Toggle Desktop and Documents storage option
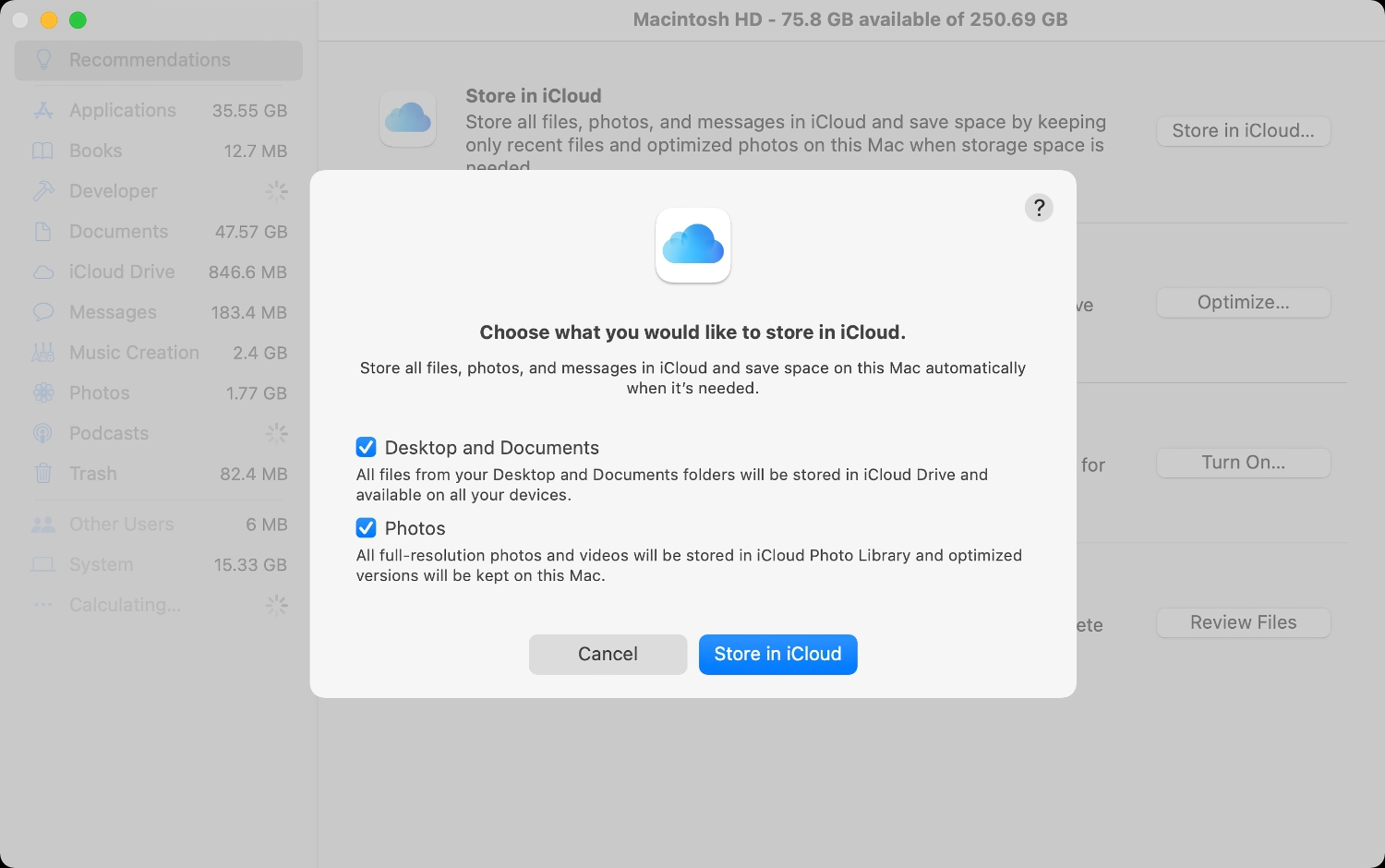Viewport: 1385px width, 868px height. 366,447
